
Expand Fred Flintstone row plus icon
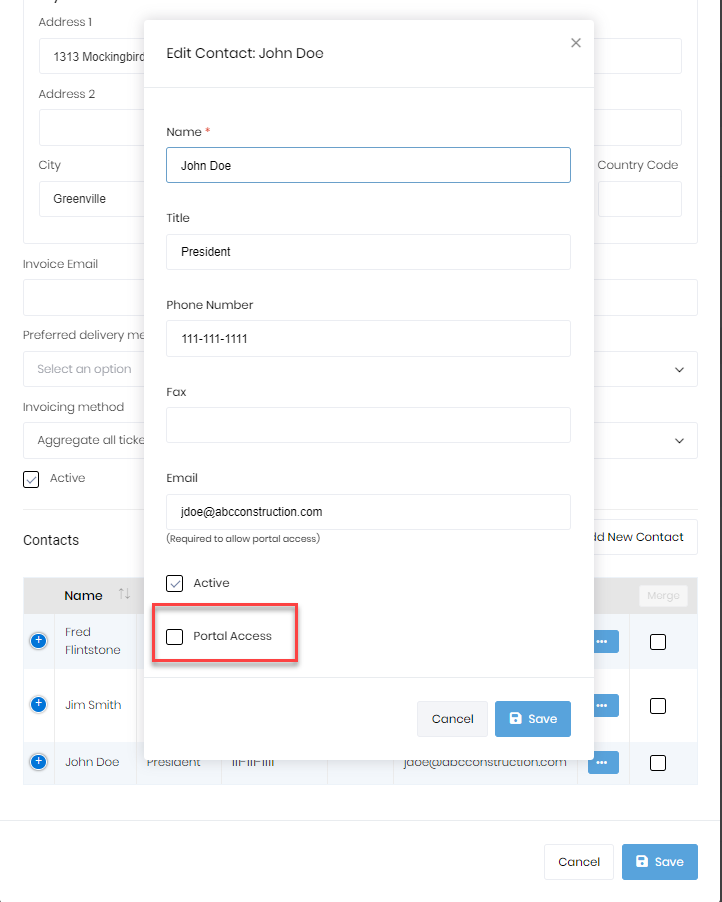(x=39, y=640)
